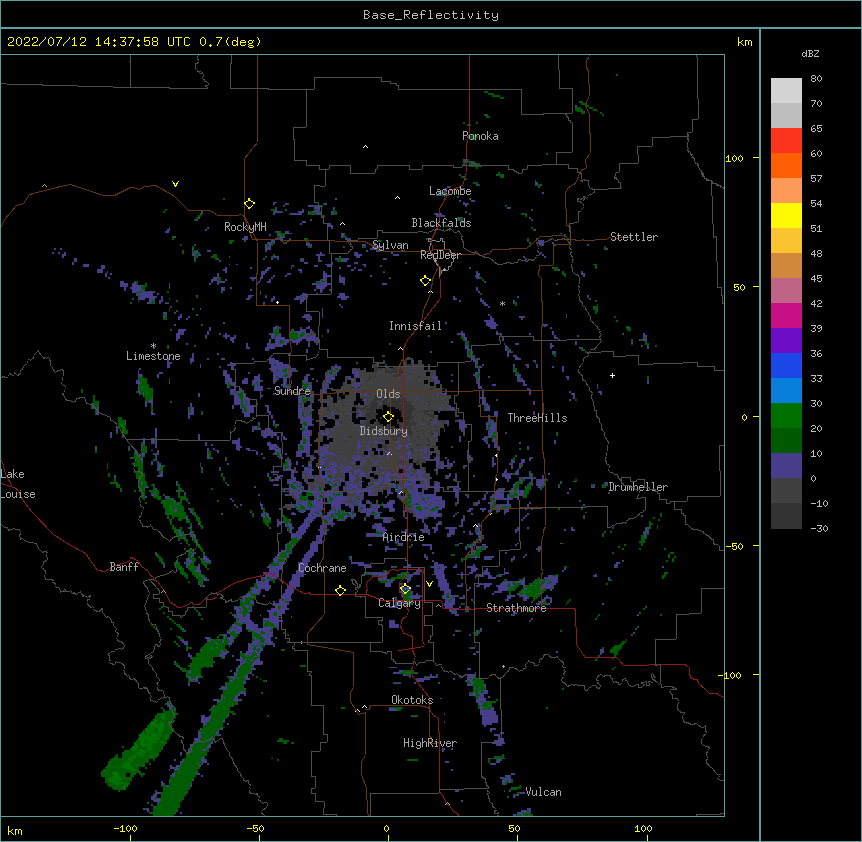Click the yellow radar marker below Olds

(388, 417)
